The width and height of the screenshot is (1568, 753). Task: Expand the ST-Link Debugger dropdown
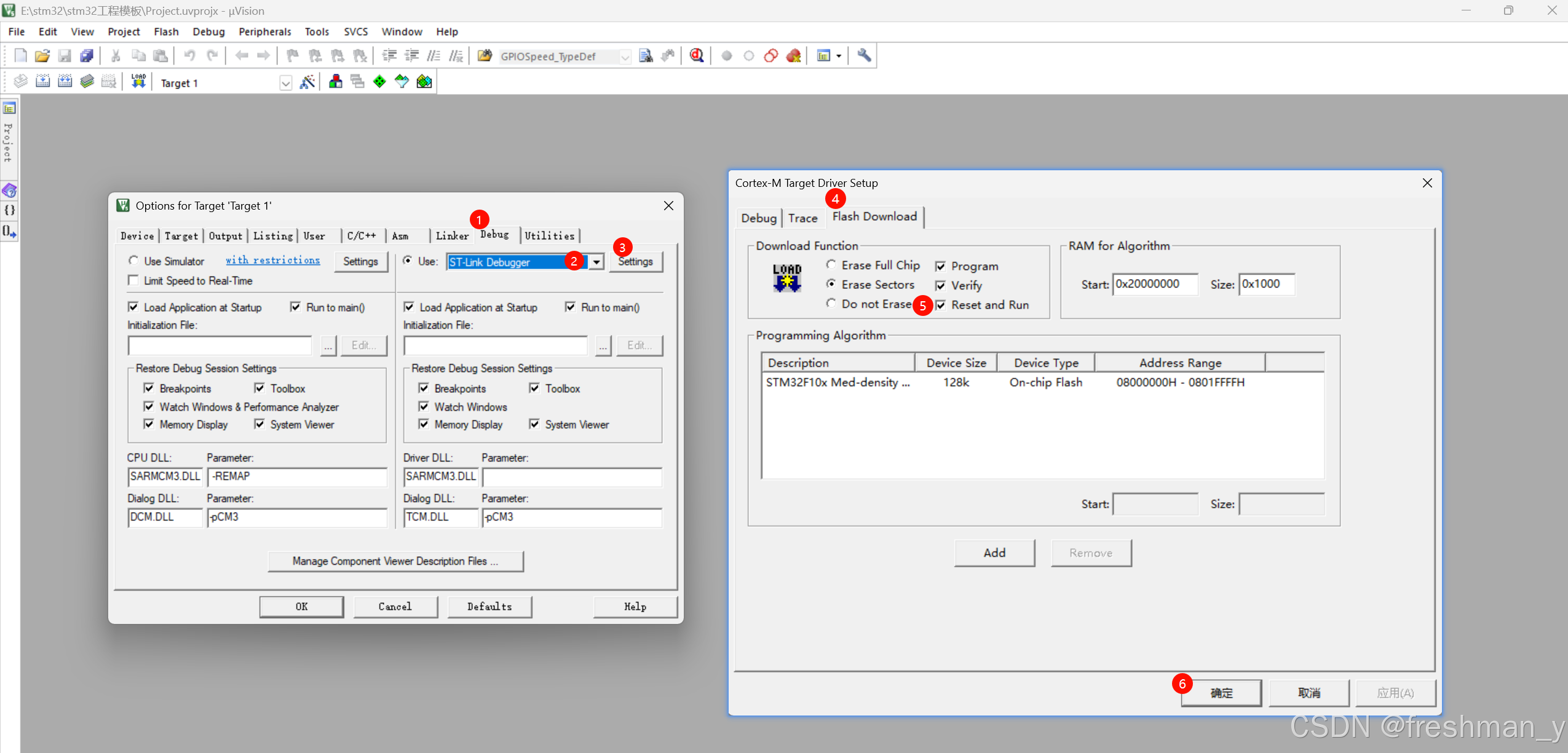596,262
